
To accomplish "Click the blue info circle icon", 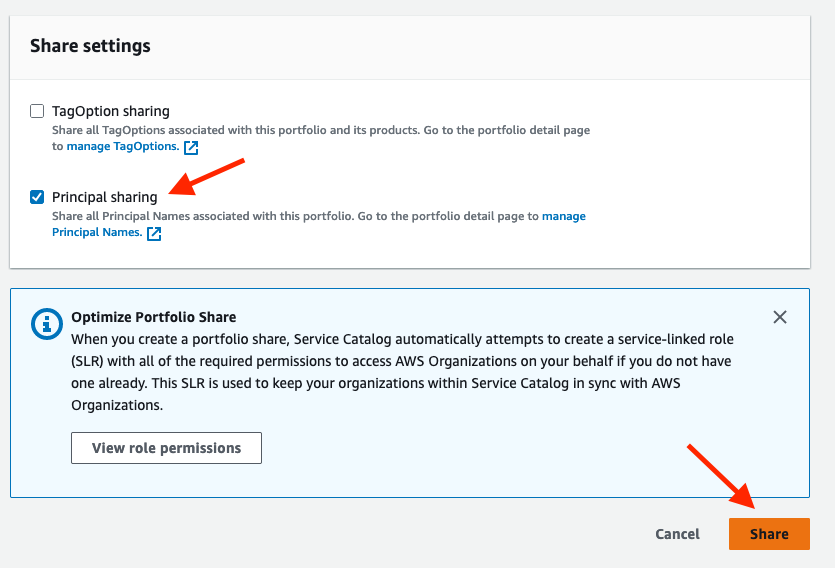I will (x=47, y=324).
